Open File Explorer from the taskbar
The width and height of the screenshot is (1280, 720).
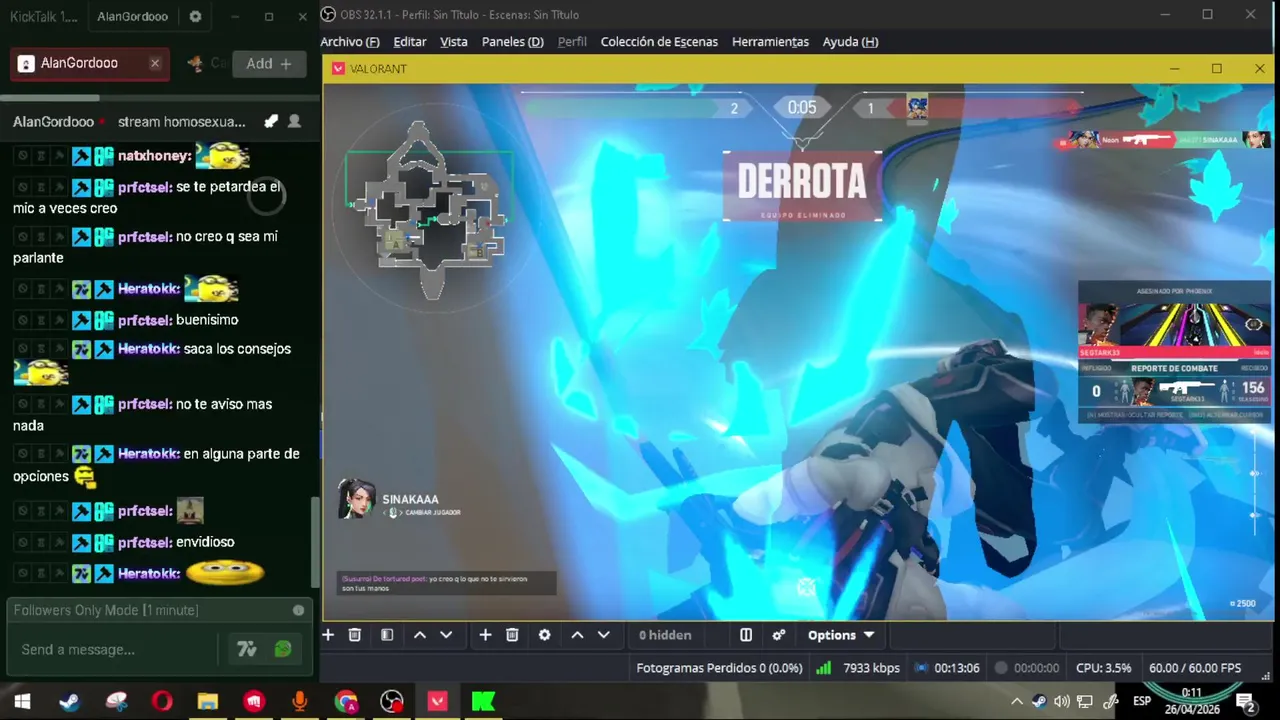coord(207,702)
